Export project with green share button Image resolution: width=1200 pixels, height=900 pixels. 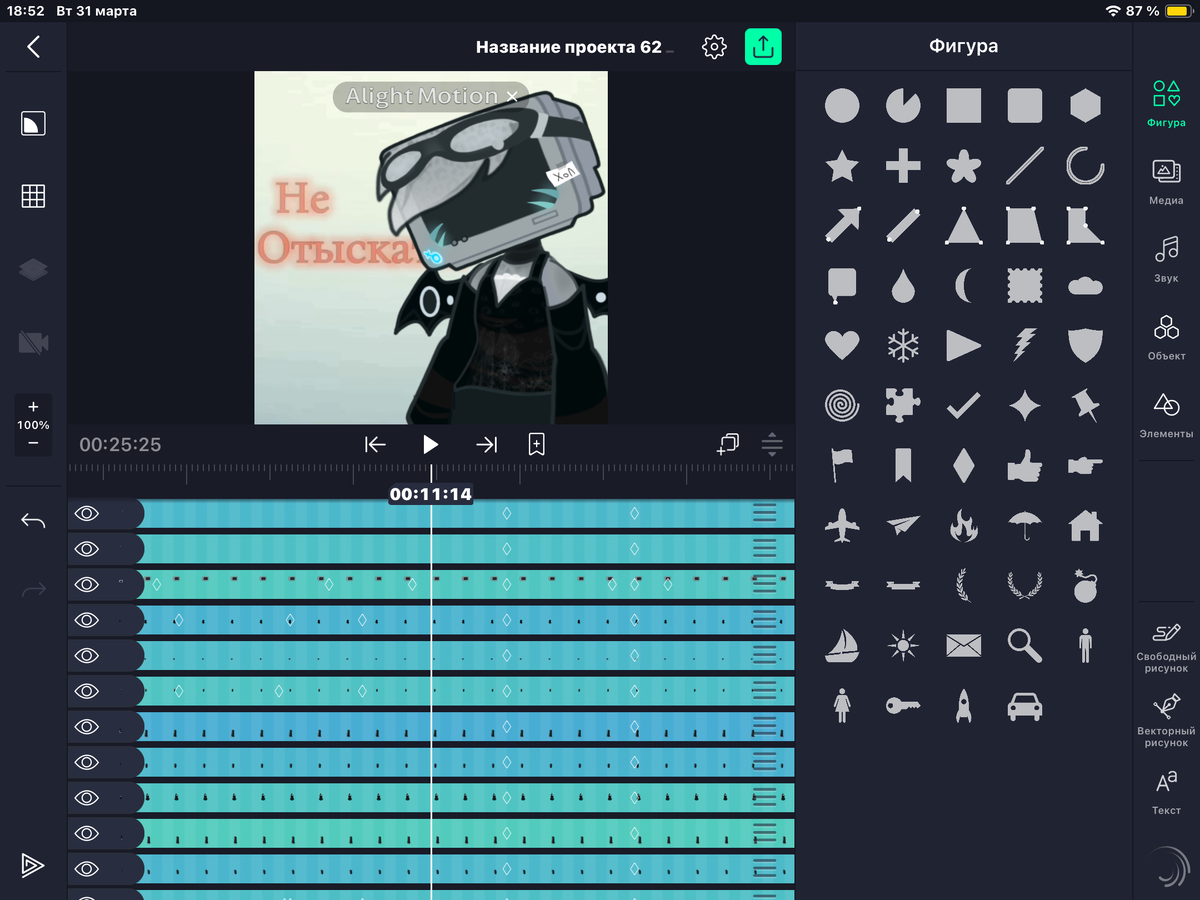pyautogui.click(x=763, y=47)
